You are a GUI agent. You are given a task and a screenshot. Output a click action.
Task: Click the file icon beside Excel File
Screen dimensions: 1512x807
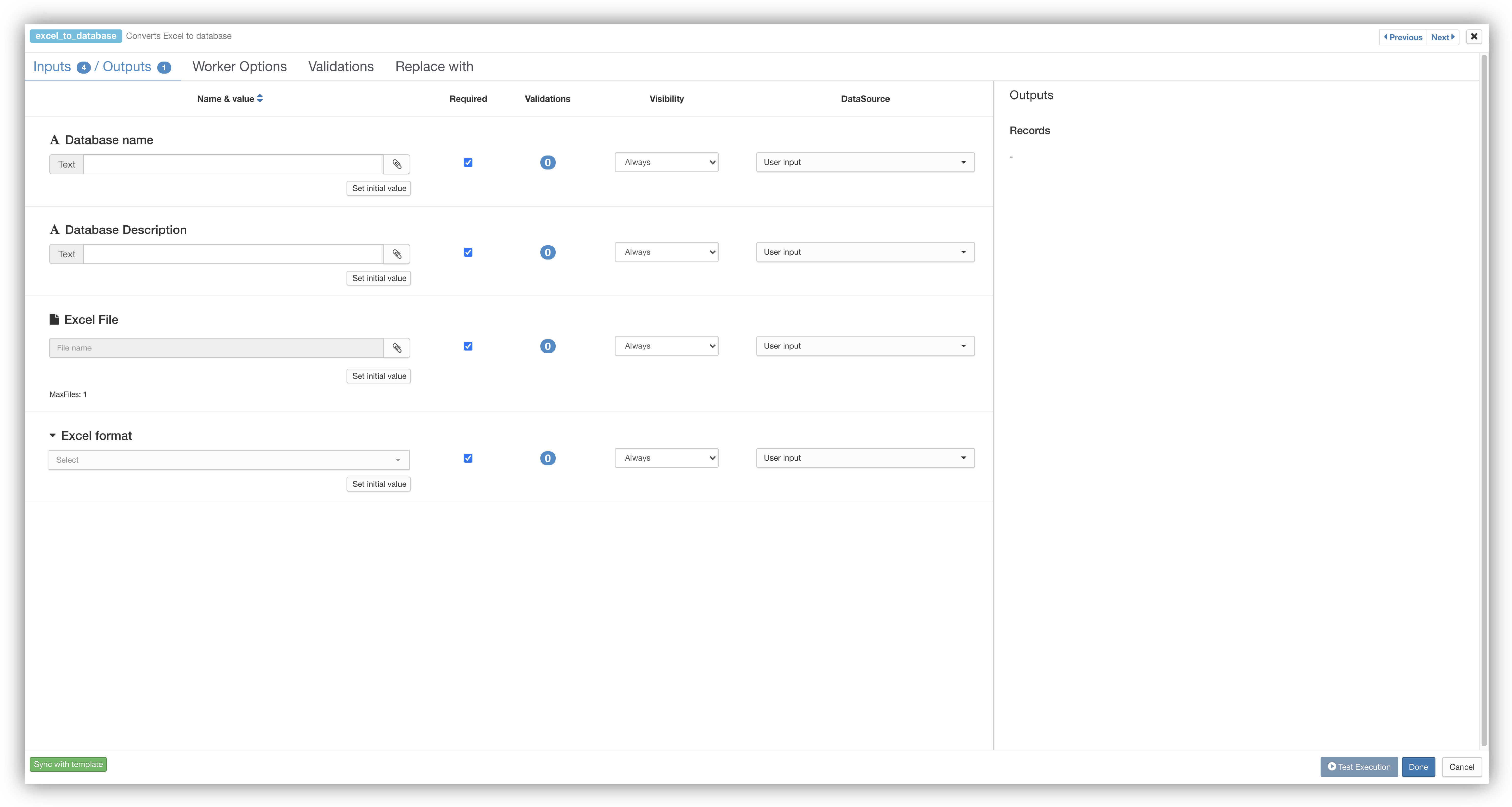pyautogui.click(x=54, y=319)
